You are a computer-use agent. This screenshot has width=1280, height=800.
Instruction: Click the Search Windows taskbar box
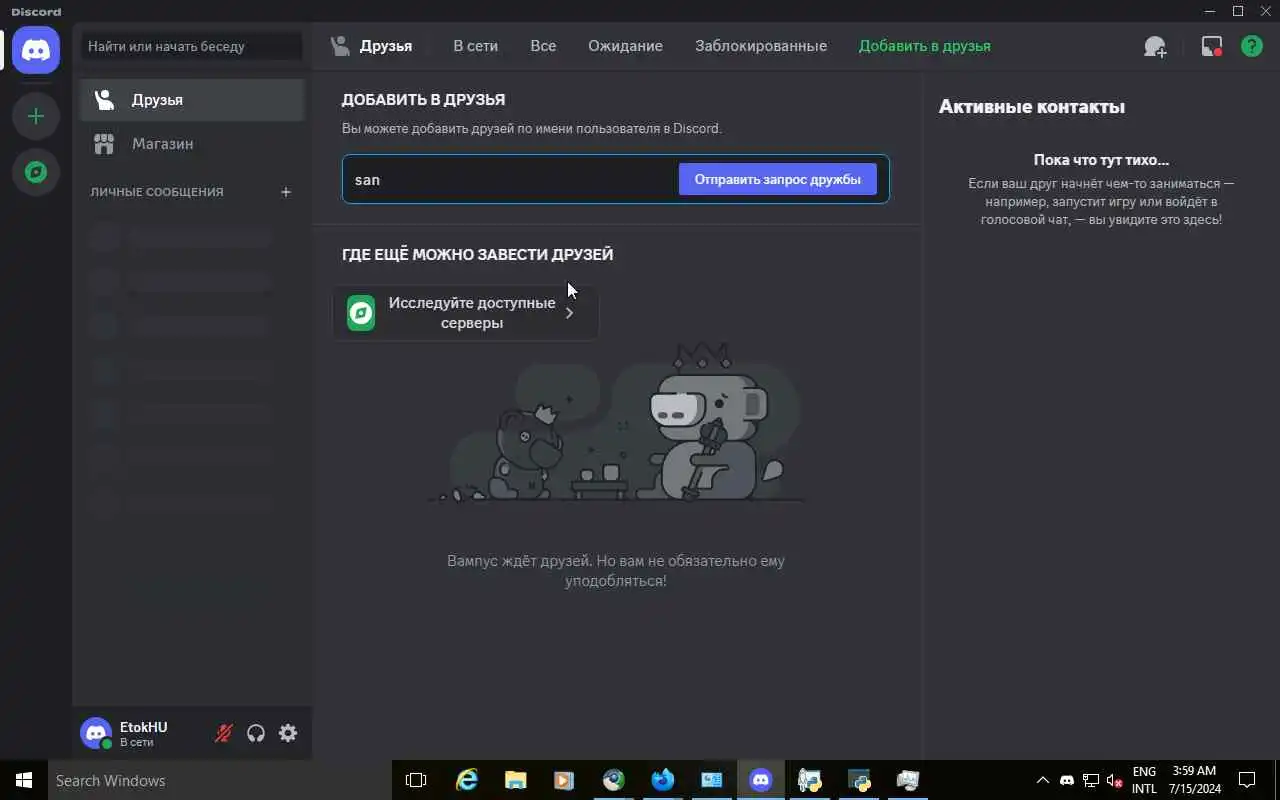218,780
